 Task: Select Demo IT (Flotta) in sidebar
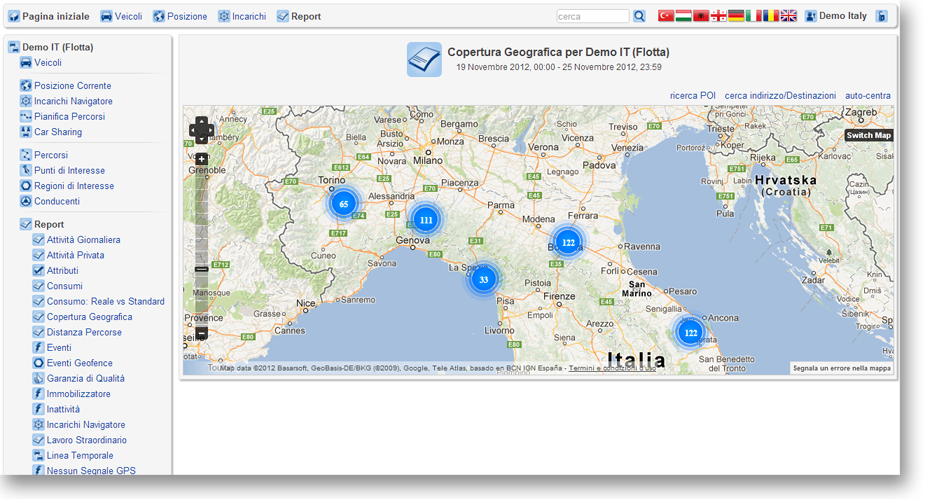point(51,47)
